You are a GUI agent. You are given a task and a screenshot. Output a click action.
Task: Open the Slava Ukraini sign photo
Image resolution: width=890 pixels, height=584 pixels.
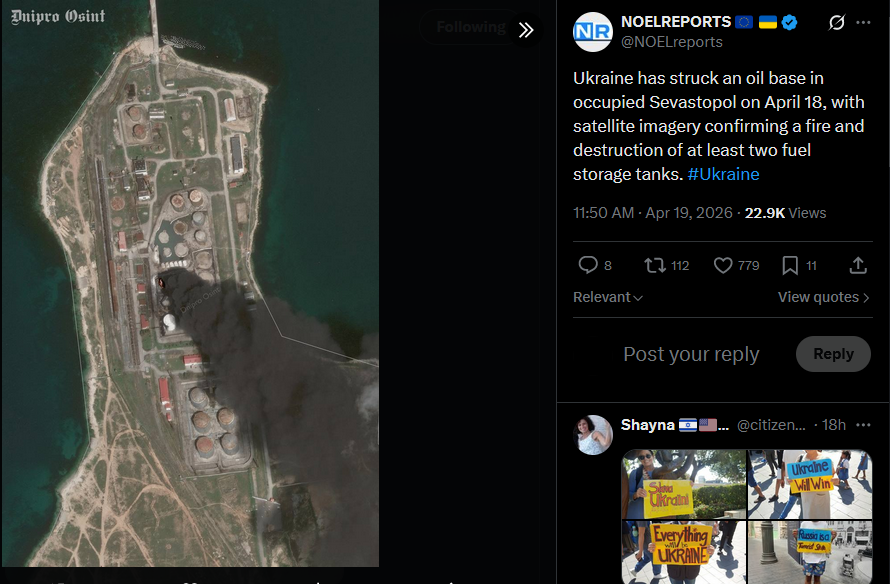pos(683,484)
